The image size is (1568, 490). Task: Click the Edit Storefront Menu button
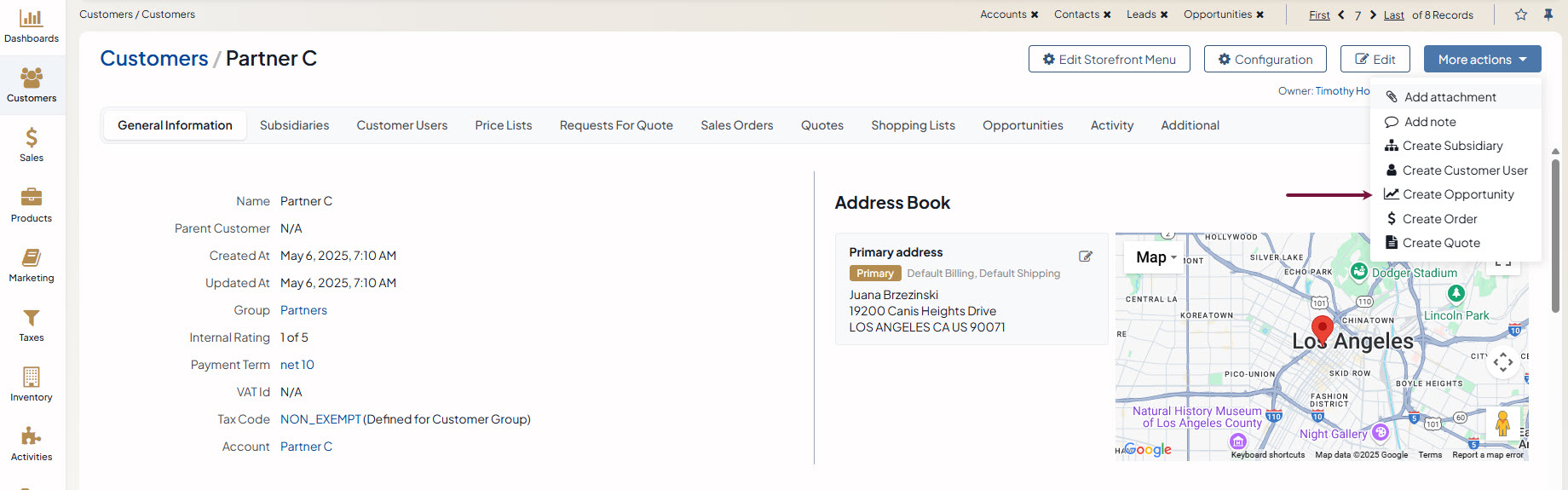(x=1109, y=60)
